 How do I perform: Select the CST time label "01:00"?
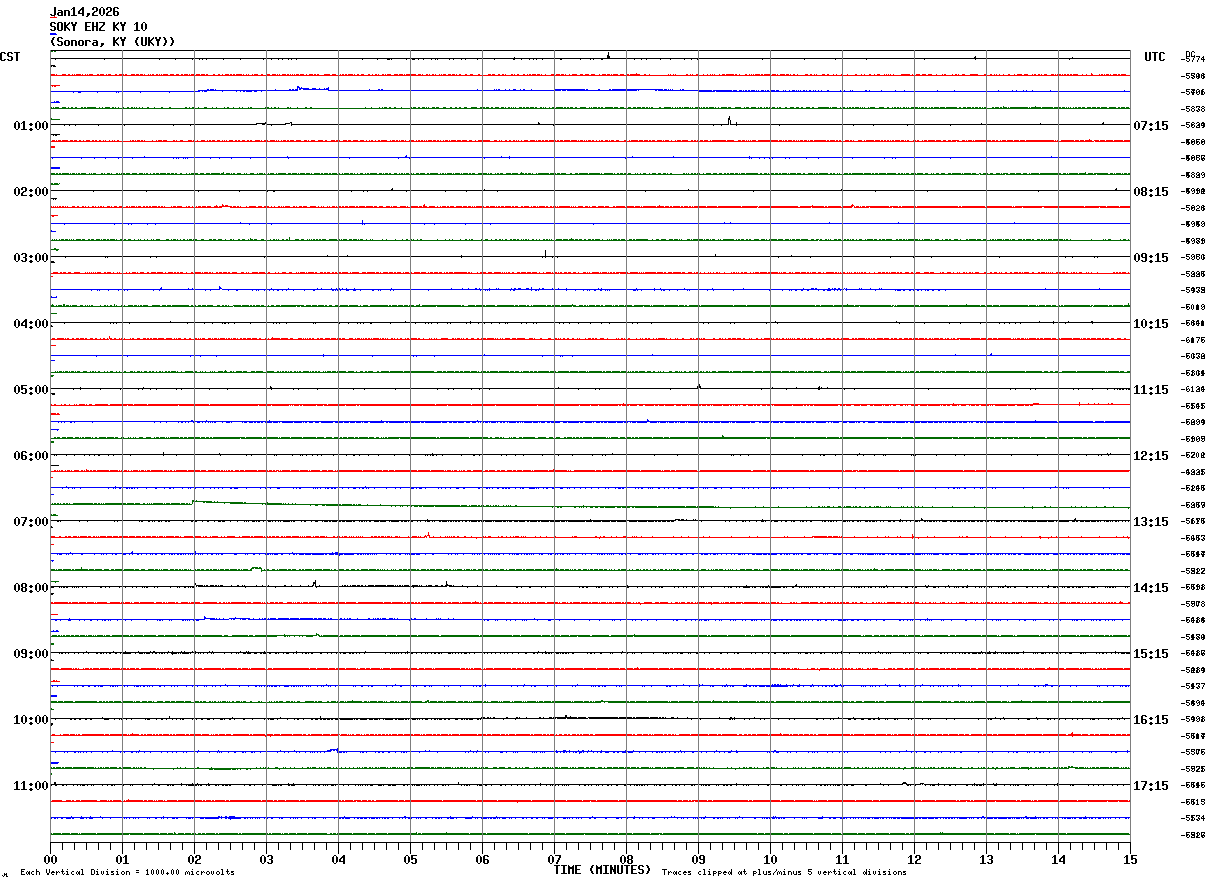pyautogui.click(x=31, y=126)
